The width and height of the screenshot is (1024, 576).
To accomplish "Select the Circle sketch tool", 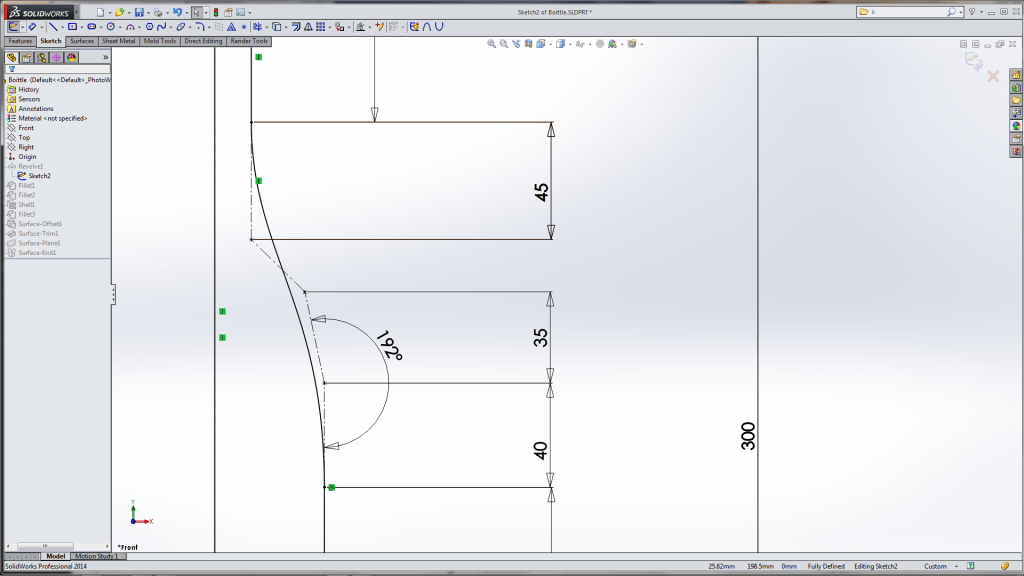I will click(110, 29).
